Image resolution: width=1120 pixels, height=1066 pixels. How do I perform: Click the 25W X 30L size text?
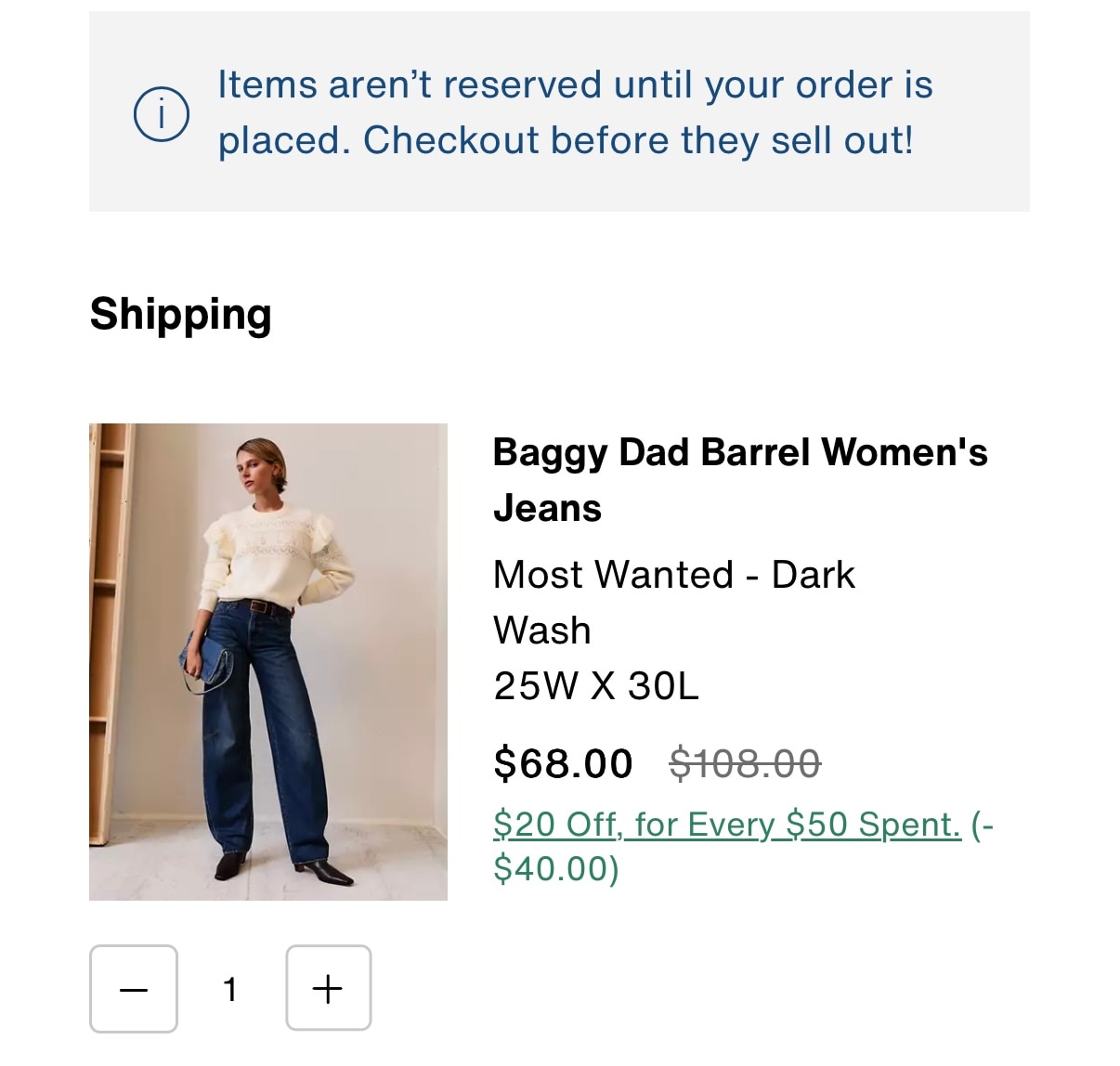(596, 686)
